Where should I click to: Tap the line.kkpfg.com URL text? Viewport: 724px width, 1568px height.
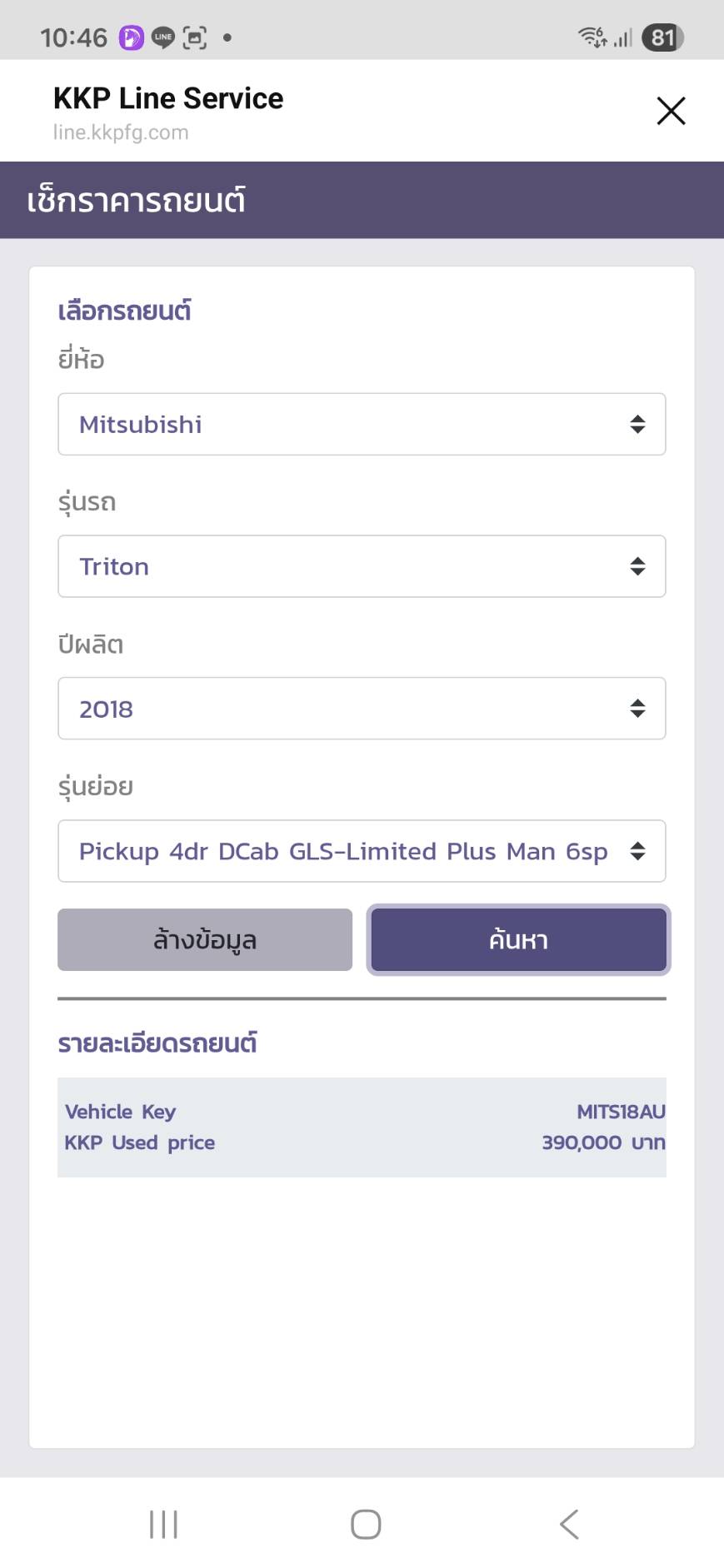(121, 132)
